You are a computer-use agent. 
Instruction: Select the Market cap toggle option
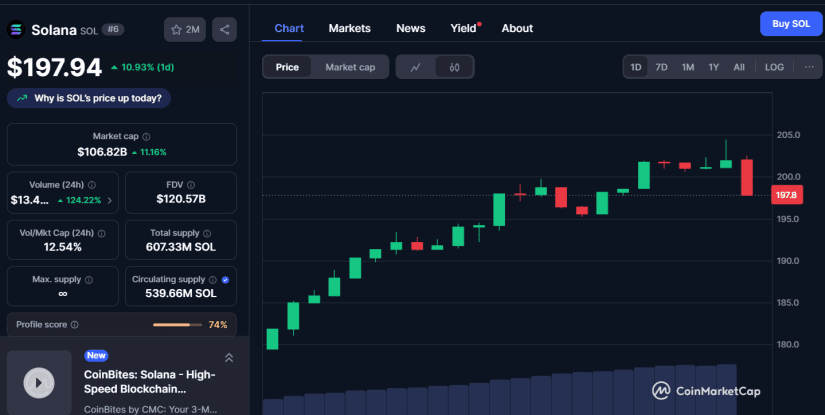350,67
